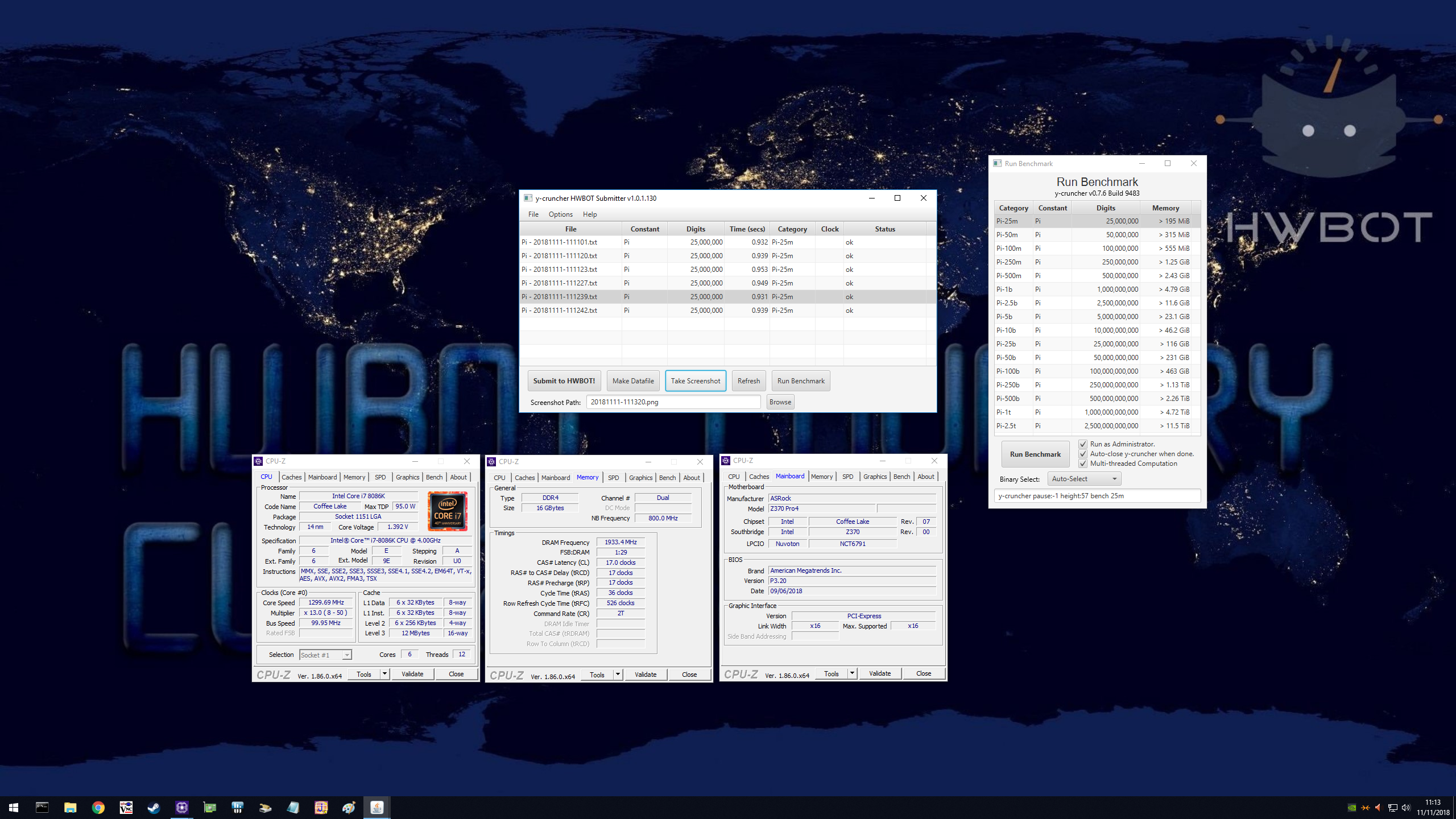Sort by the Time (secs) column header
Viewport: 1456px width, 819px height.
[x=747, y=229]
